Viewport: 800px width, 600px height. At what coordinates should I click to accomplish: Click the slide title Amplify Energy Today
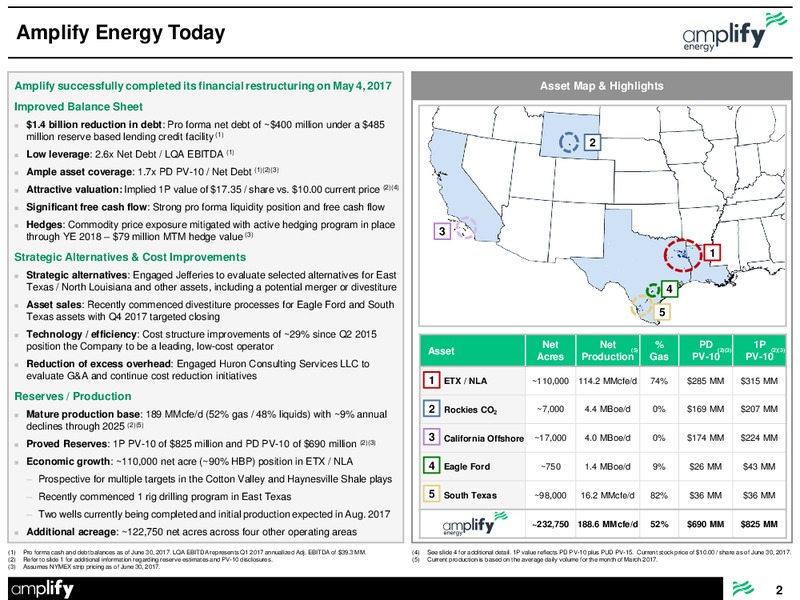121,33
